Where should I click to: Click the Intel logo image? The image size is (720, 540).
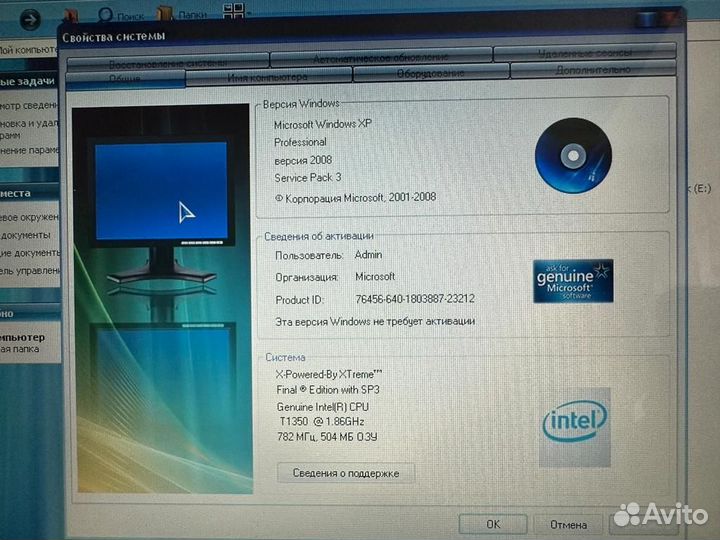tap(574, 427)
